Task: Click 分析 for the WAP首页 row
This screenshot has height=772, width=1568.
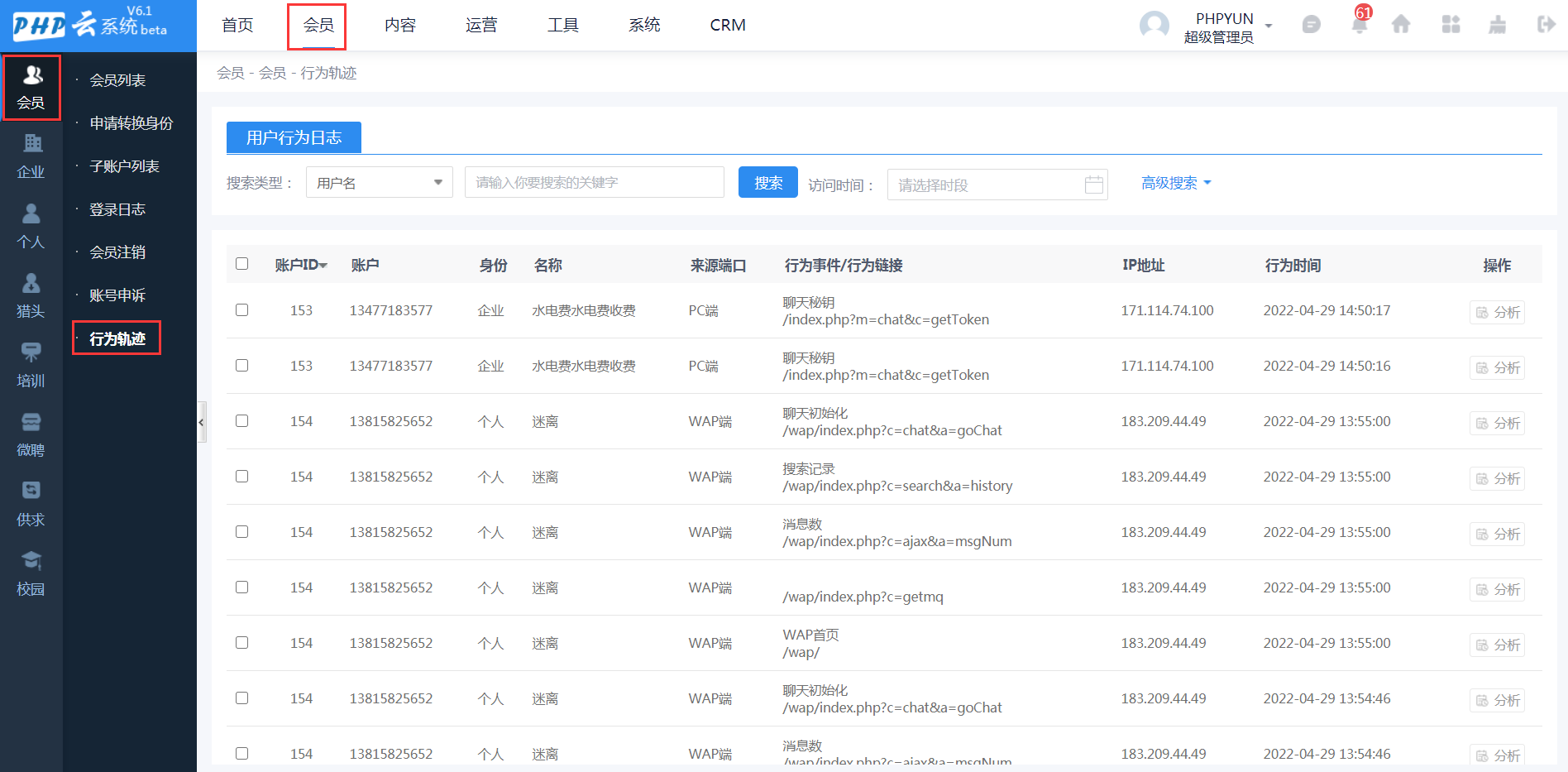Action: [x=1498, y=645]
